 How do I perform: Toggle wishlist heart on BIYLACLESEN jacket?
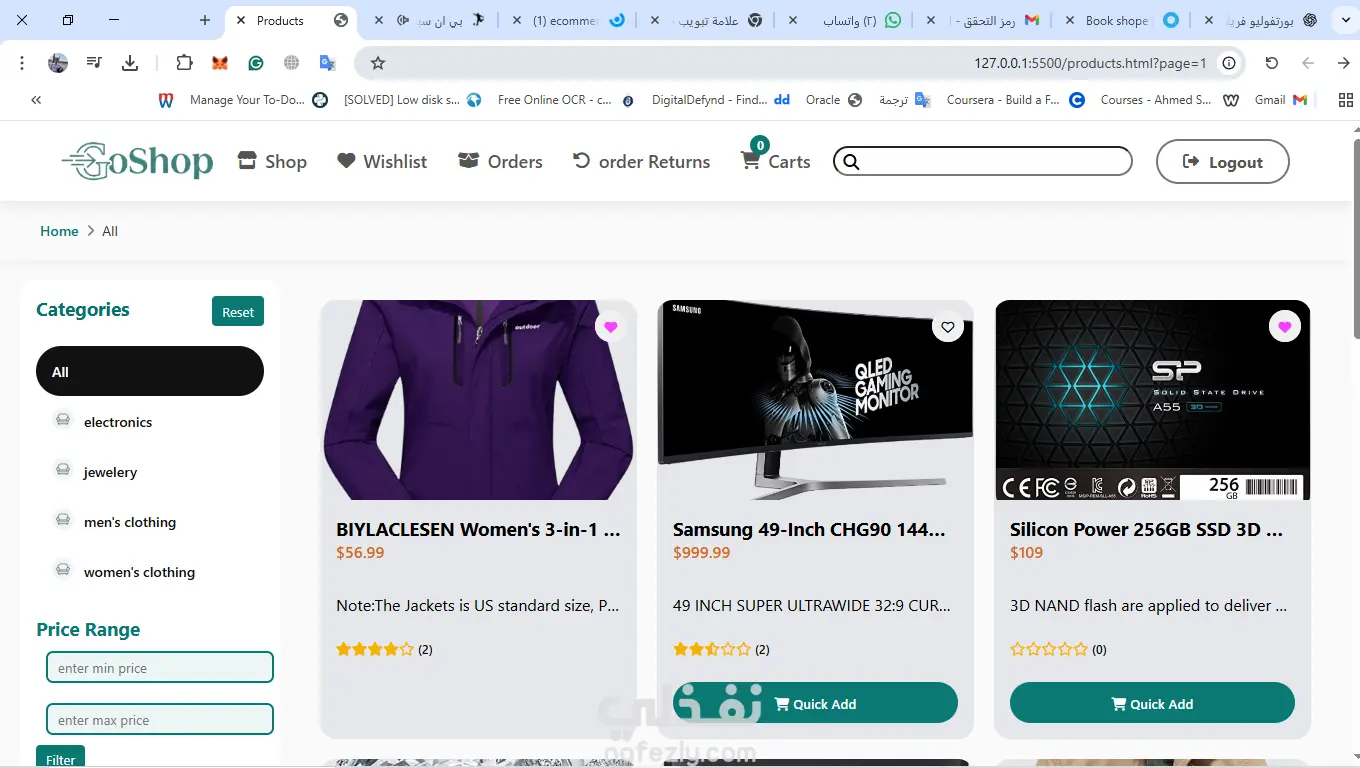[611, 326]
